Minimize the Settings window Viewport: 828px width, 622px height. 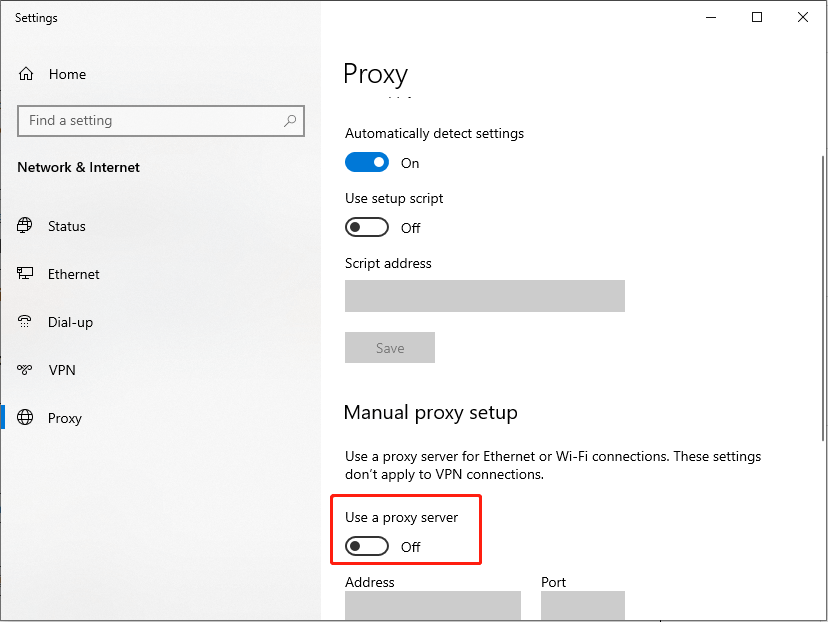coord(711,17)
